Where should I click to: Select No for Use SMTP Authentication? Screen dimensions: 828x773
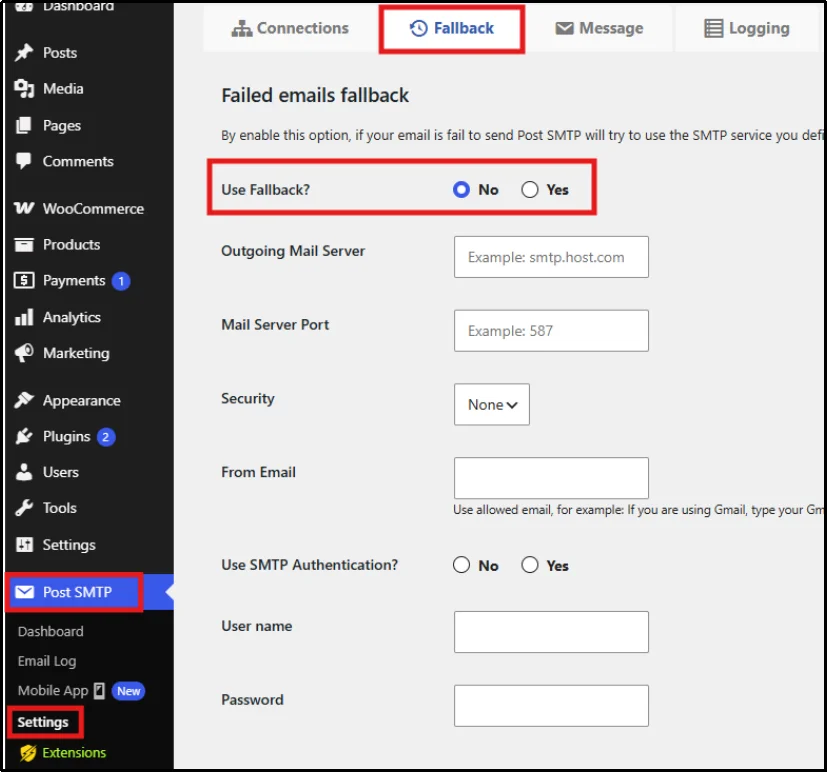click(x=461, y=564)
